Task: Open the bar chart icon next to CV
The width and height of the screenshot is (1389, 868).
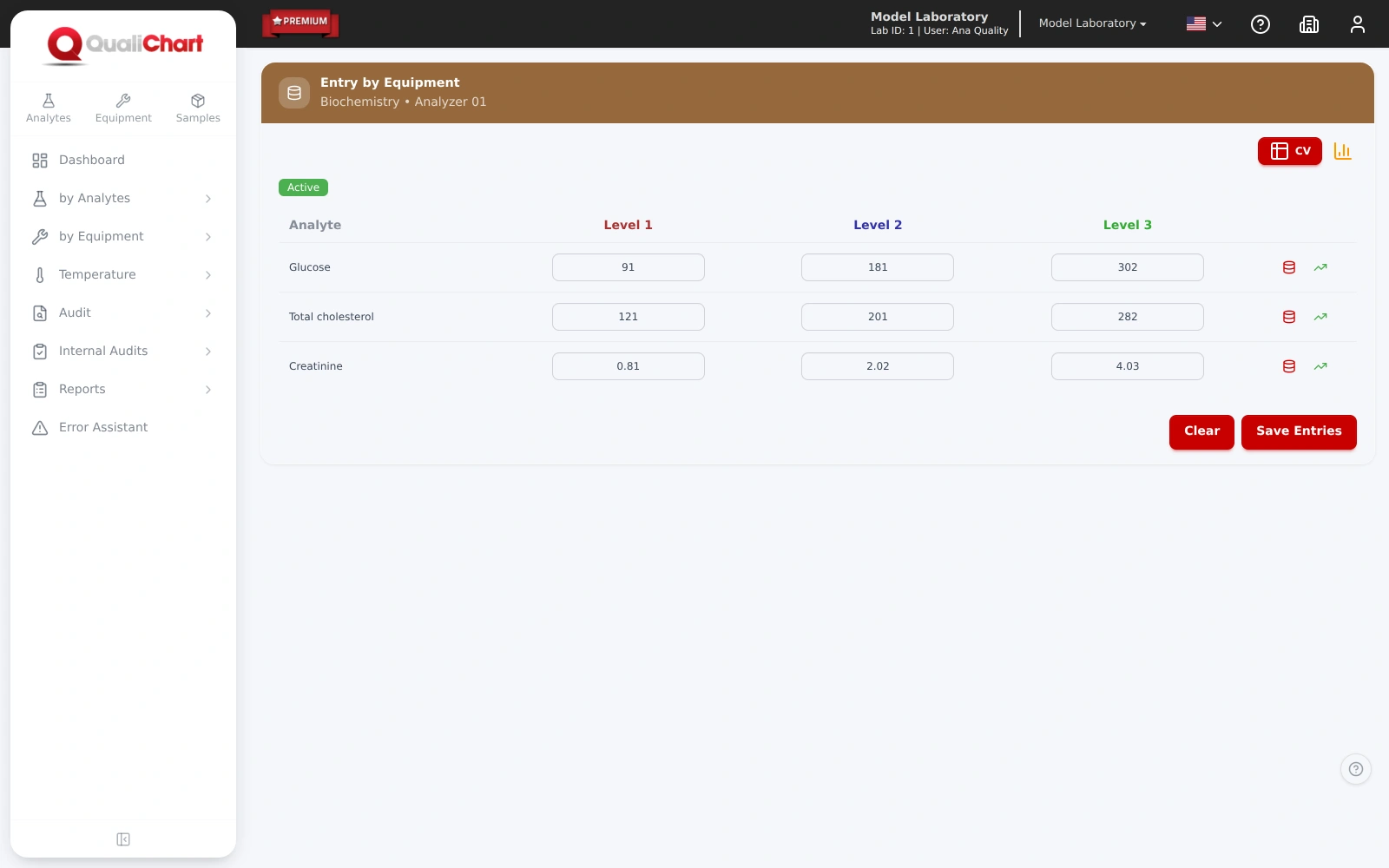Action: [x=1342, y=151]
